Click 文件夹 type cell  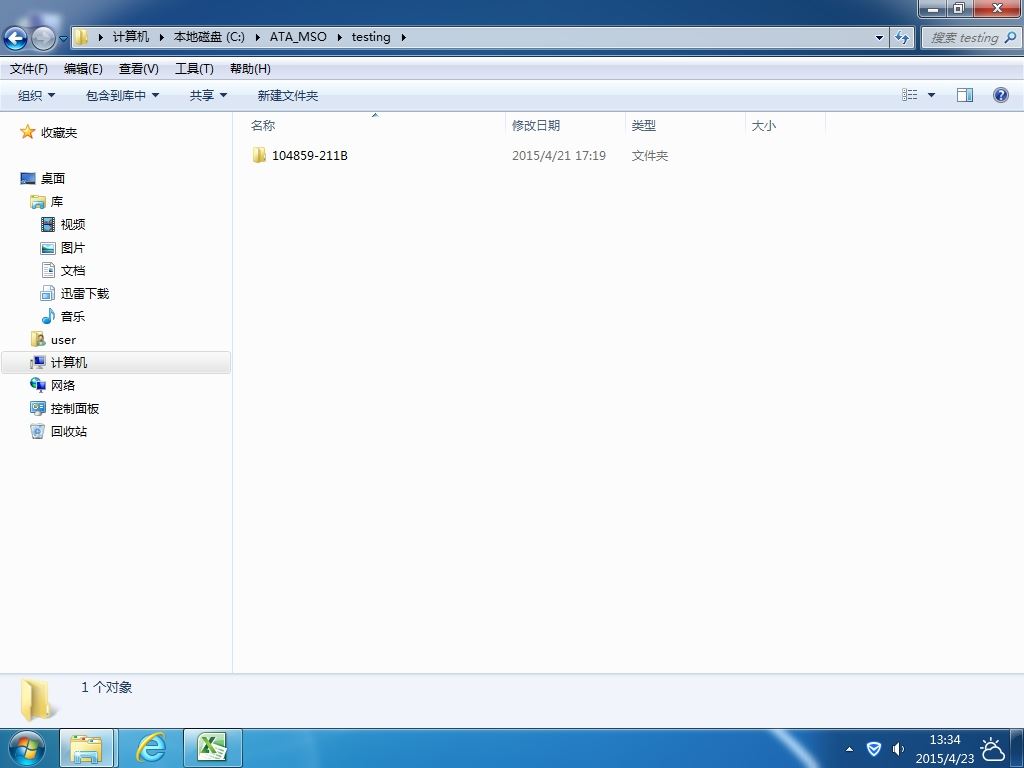pyautogui.click(x=650, y=155)
